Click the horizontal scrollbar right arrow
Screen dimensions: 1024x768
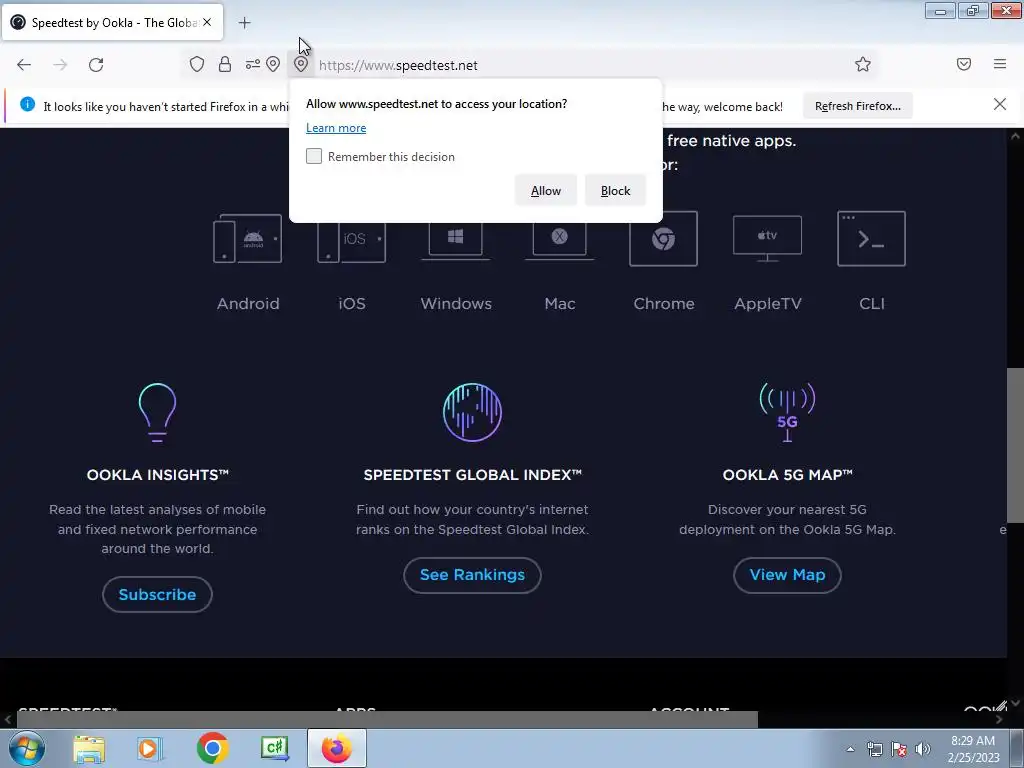pos(999,720)
